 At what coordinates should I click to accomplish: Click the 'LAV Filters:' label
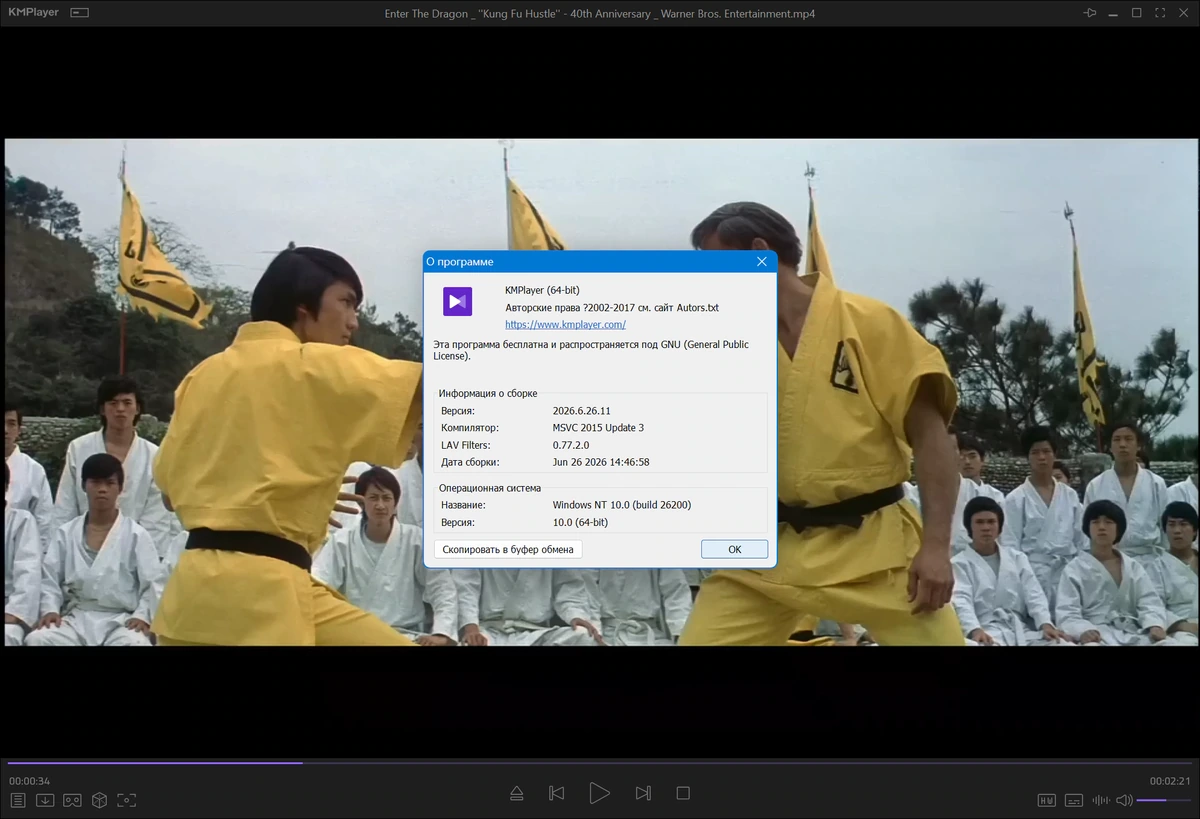[x=466, y=445]
